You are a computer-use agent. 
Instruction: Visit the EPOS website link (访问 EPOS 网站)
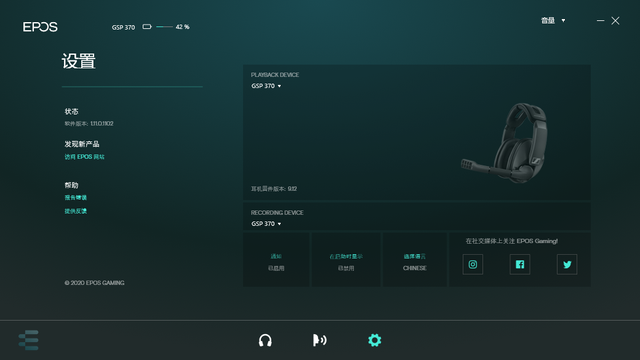[84, 157]
